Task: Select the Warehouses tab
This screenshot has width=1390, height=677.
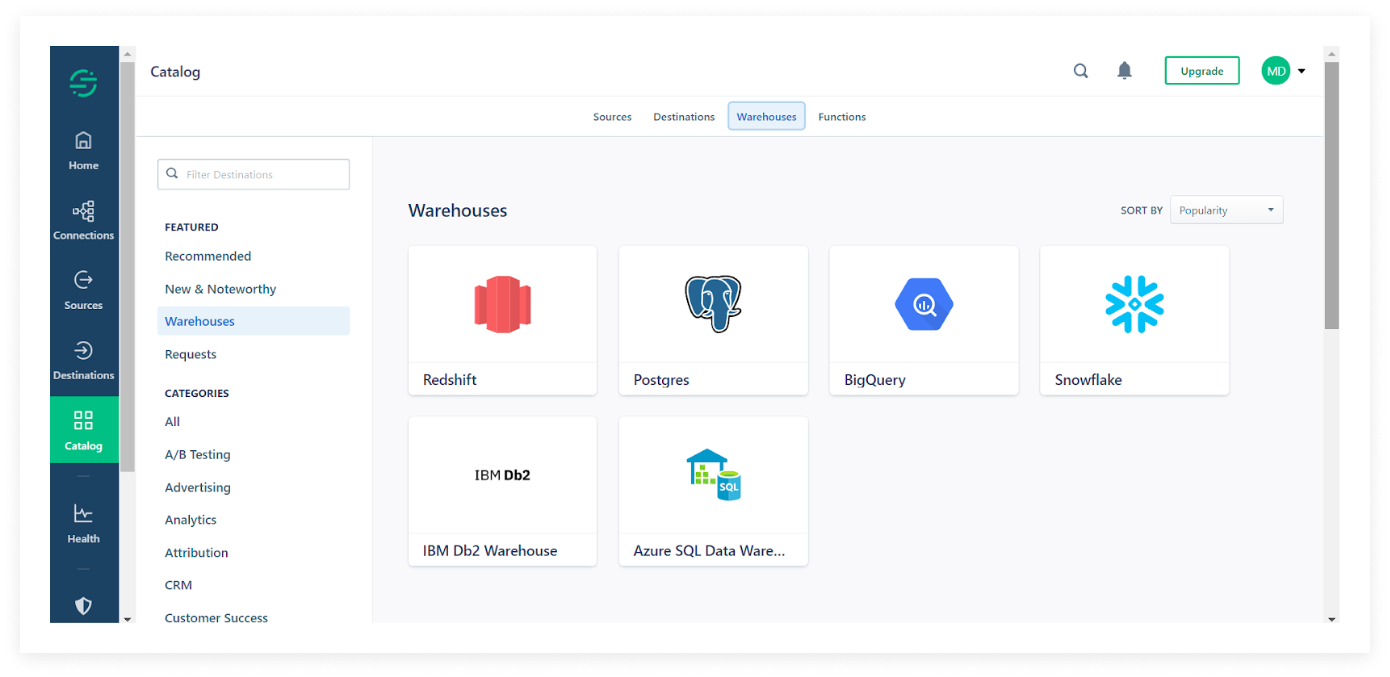Action: coord(767,117)
